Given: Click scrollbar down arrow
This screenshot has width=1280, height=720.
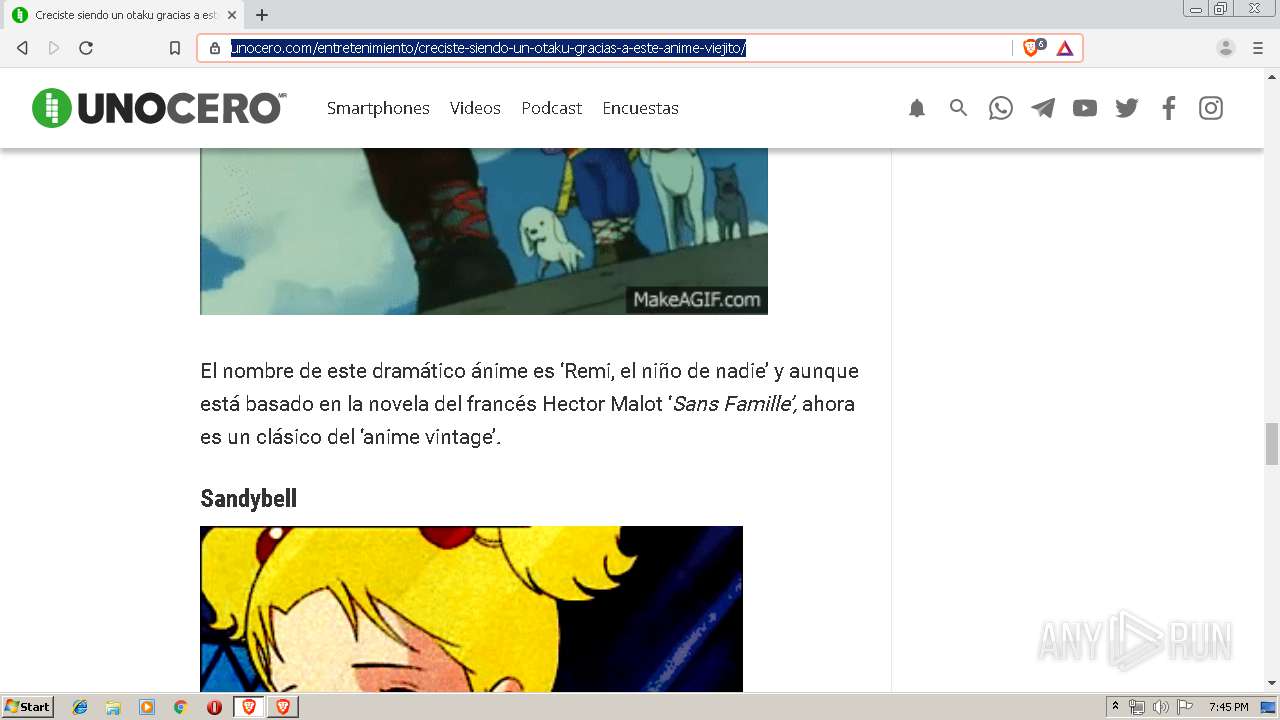Looking at the screenshot, I should 1272,683.
